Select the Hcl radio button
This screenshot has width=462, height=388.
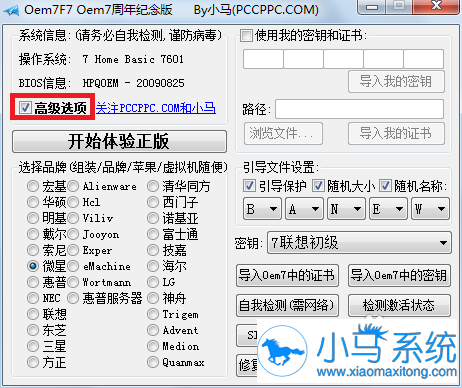pos(73,202)
